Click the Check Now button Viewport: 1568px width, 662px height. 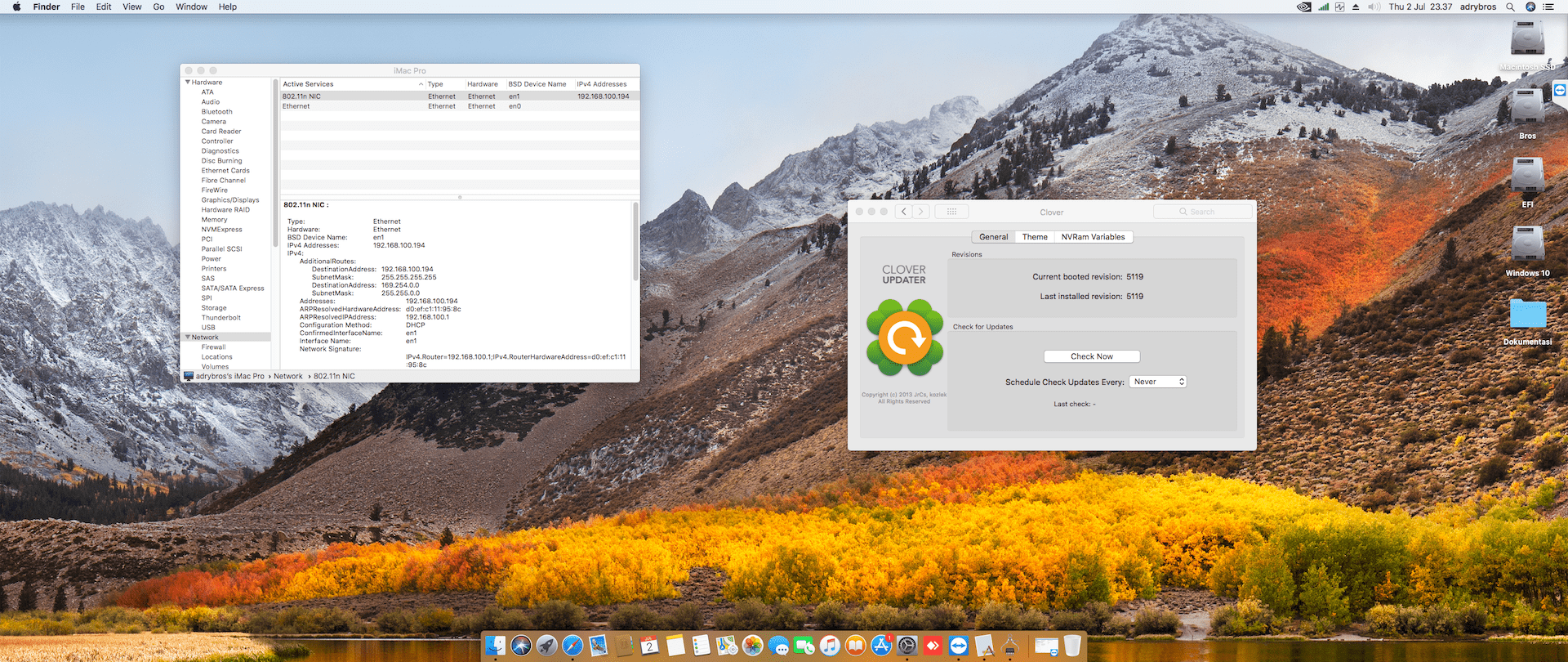tap(1092, 356)
